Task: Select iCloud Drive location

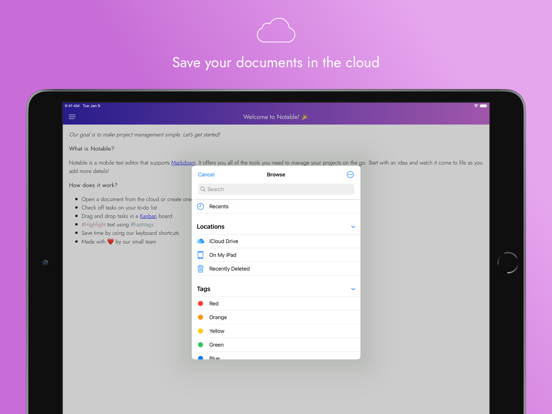Action: click(276, 241)
